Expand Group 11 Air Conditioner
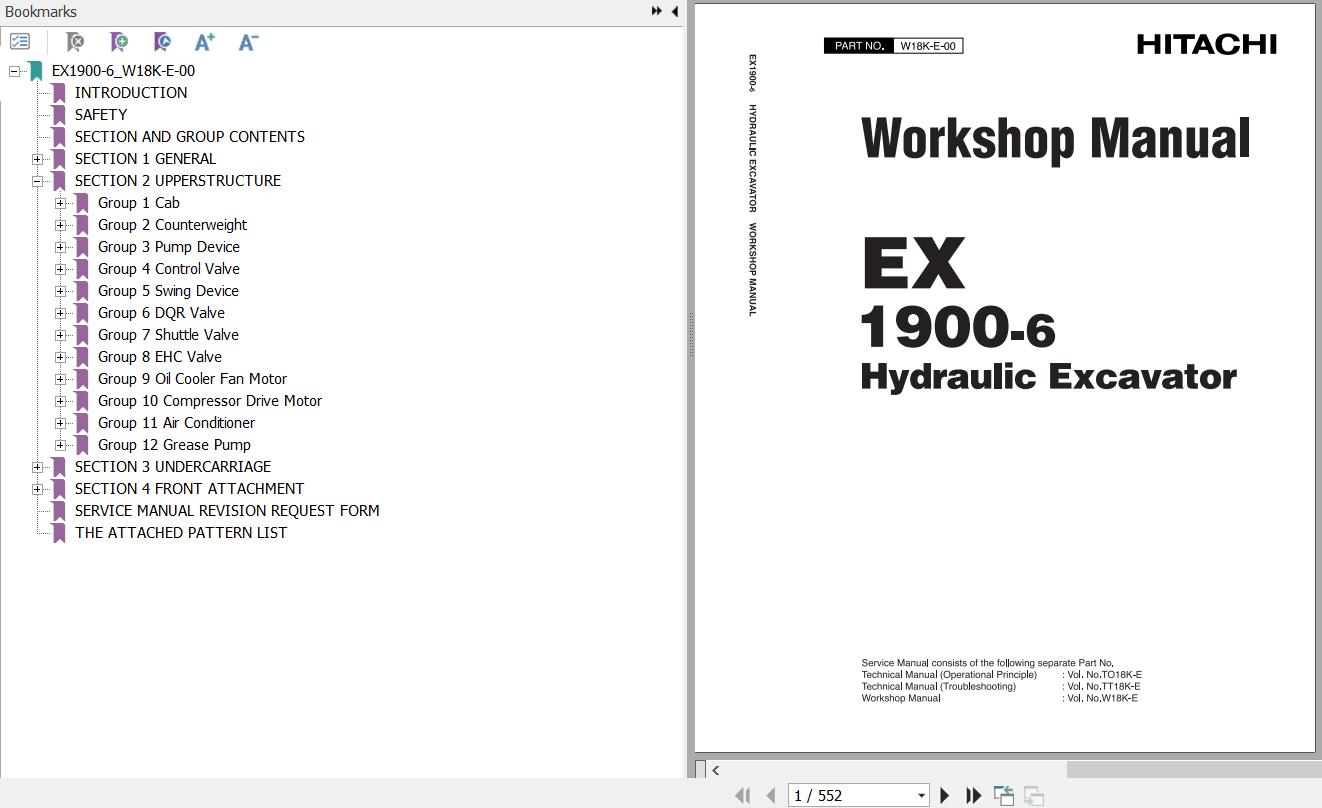Image resolution: width=1322 pixels, height=808 pixels. [x=60, y=423]
